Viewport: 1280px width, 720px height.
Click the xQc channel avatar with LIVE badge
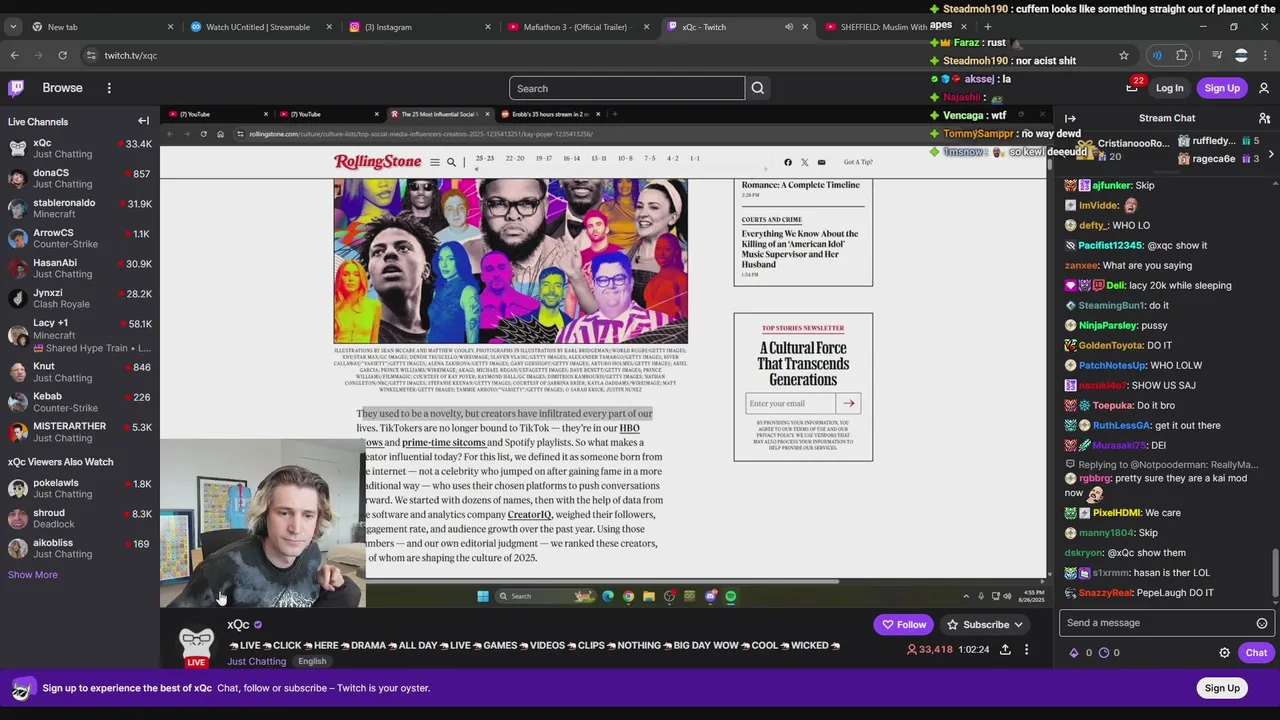click(196, 645)
